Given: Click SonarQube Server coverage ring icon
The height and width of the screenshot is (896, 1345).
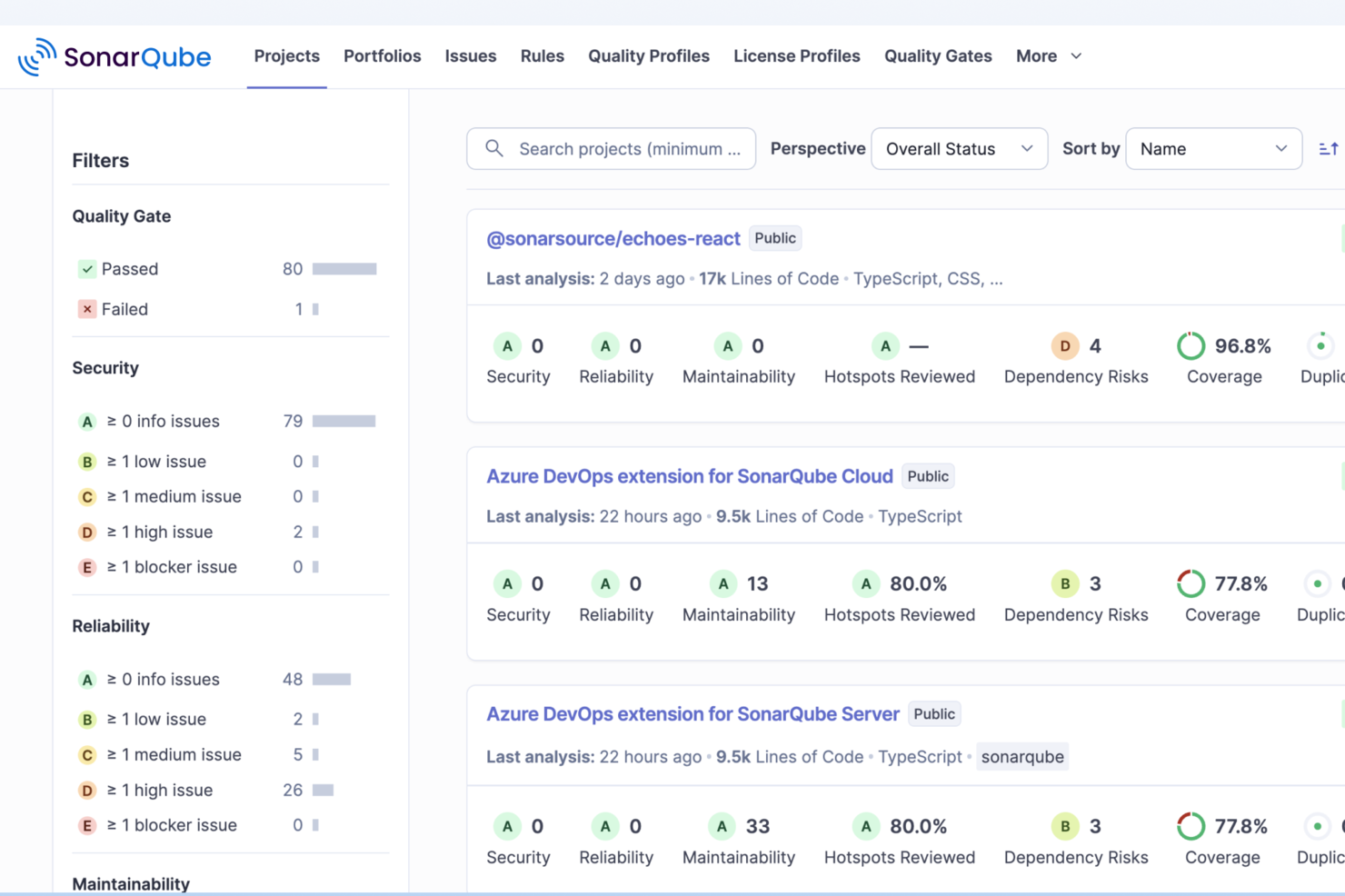Looking at the screenshot, I should coord(1191,826).
